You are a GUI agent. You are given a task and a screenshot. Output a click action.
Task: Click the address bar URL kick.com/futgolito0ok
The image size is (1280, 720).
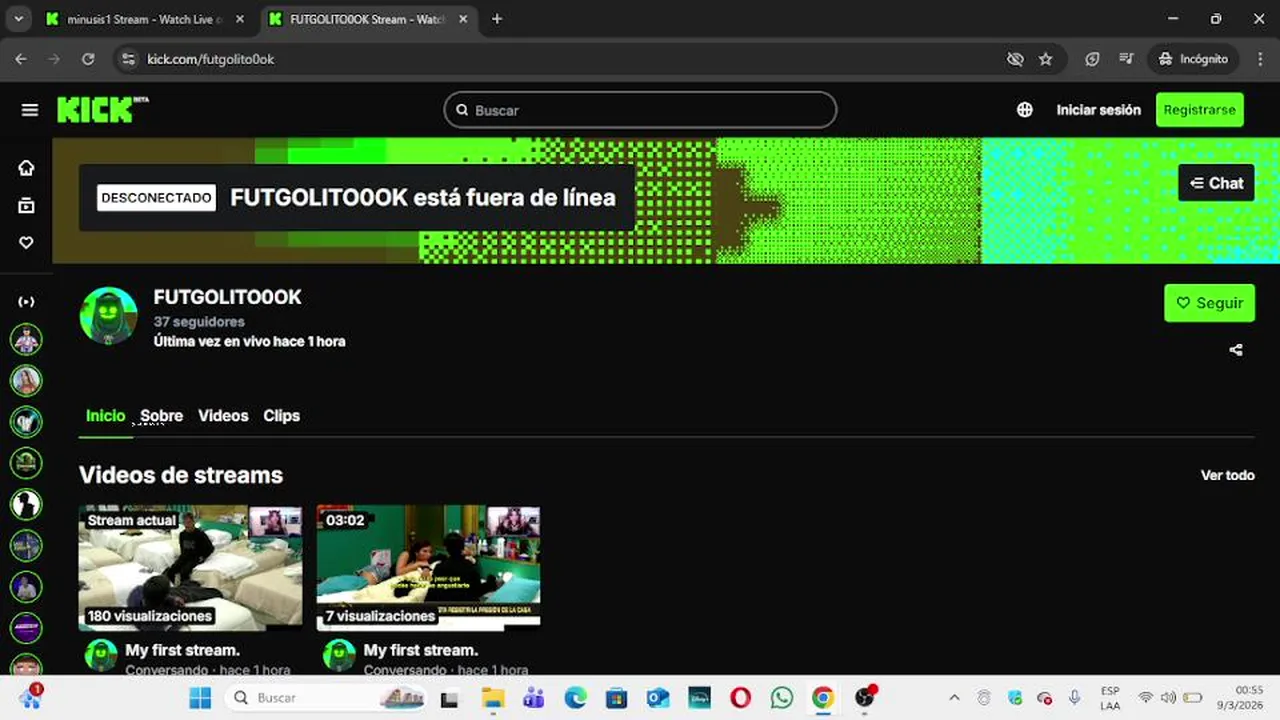tap(210, 59)
